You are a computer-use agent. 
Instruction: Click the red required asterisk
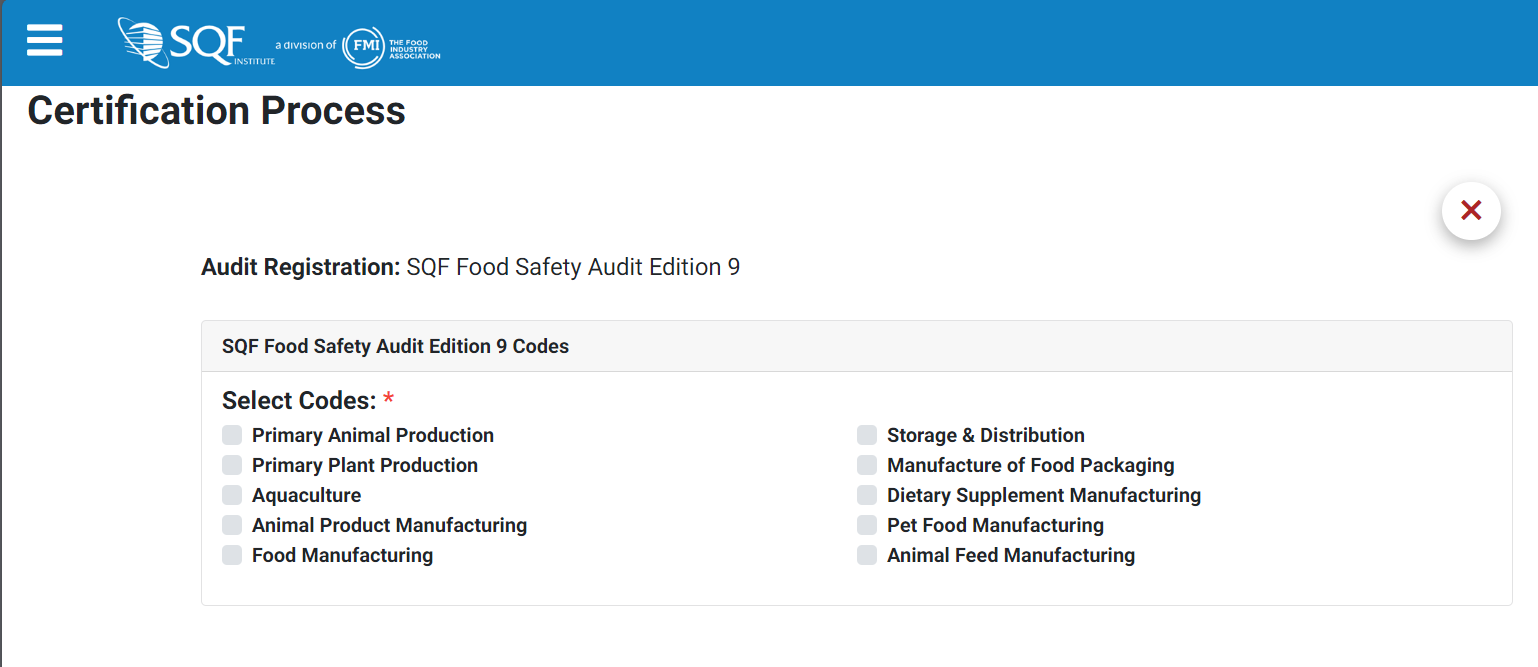[x=389, y=400]
